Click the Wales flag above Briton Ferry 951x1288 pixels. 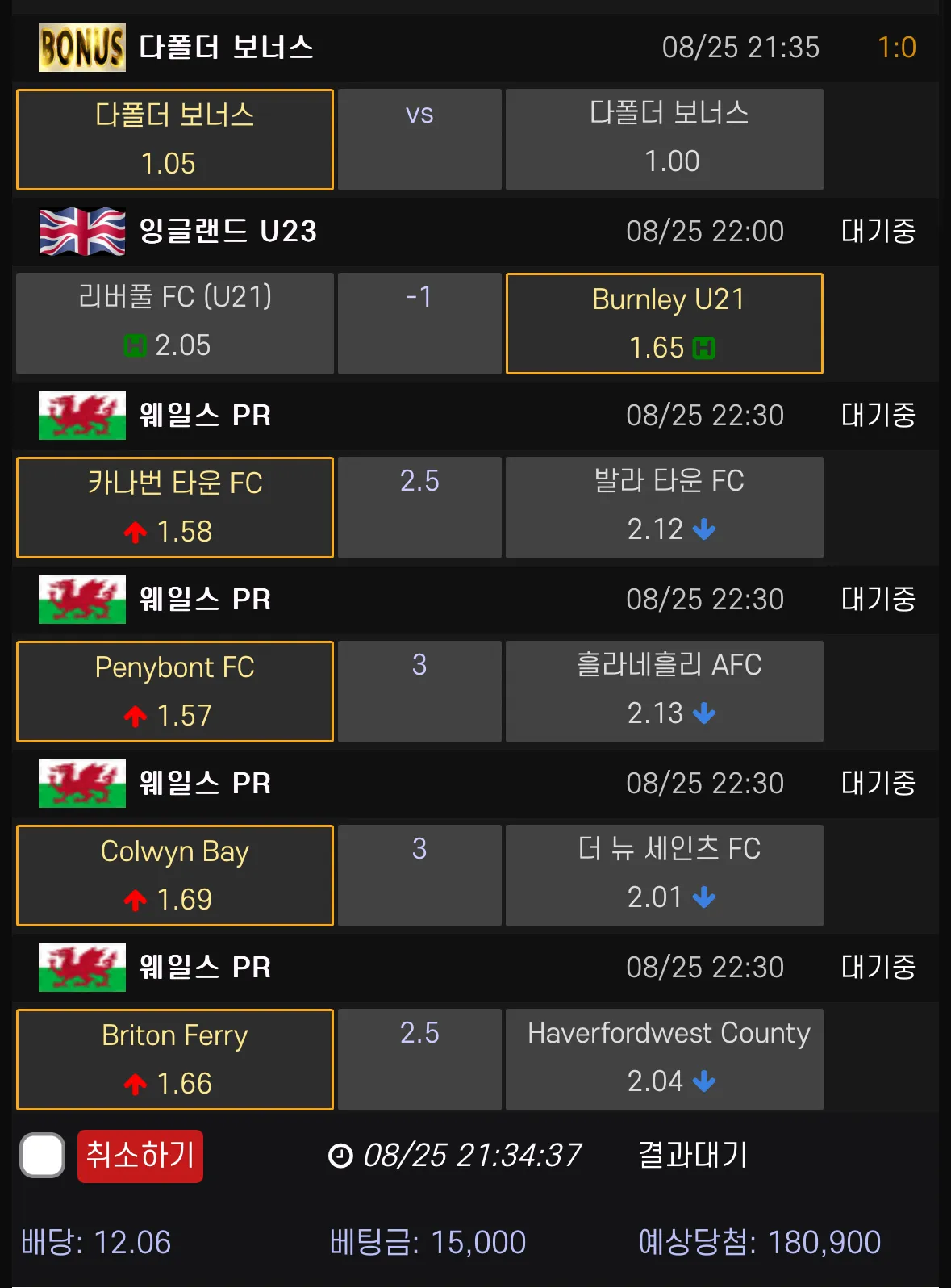click(x=81, y=968)
